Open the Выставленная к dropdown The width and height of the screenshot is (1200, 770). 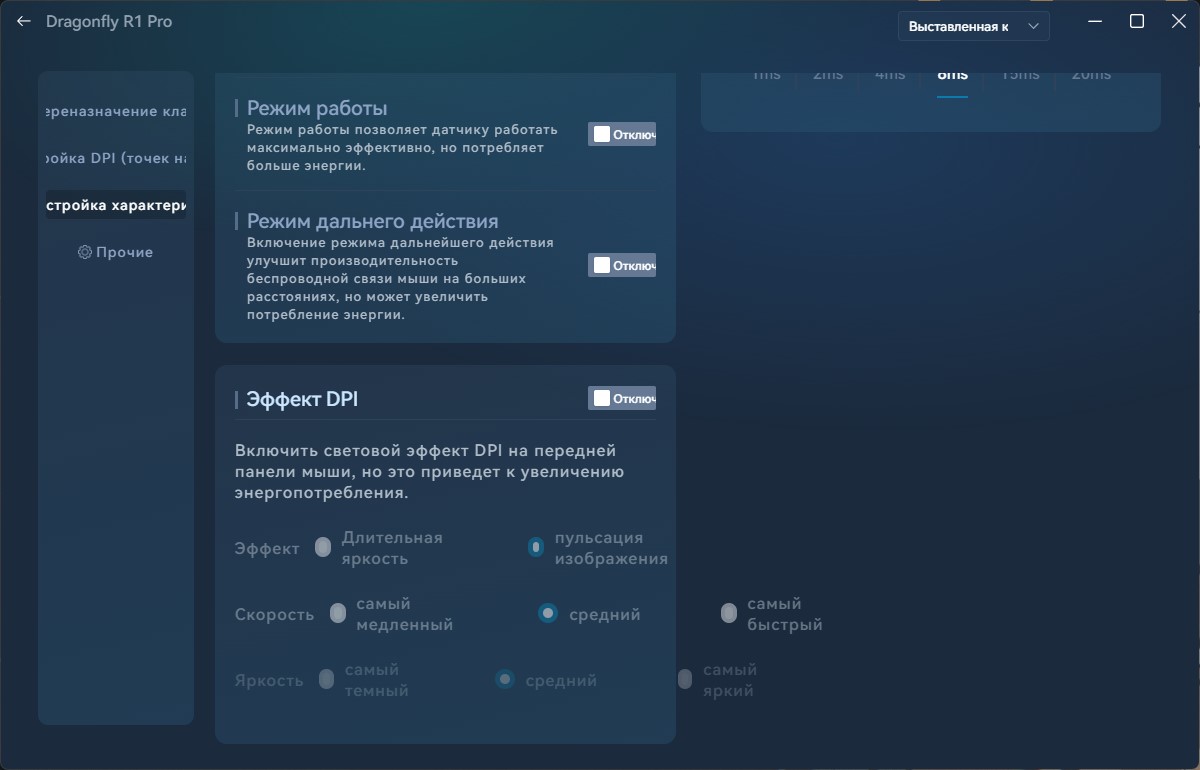[974, 27]
